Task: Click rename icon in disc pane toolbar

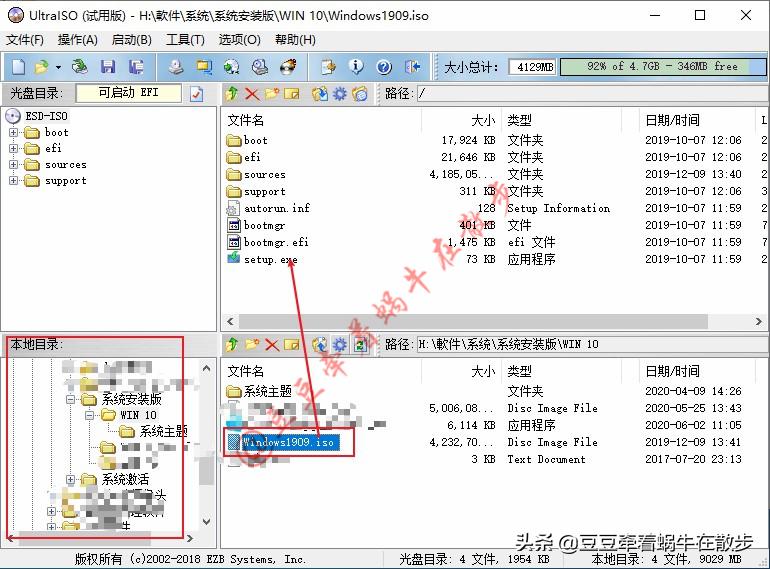Action: click(292, 93)
